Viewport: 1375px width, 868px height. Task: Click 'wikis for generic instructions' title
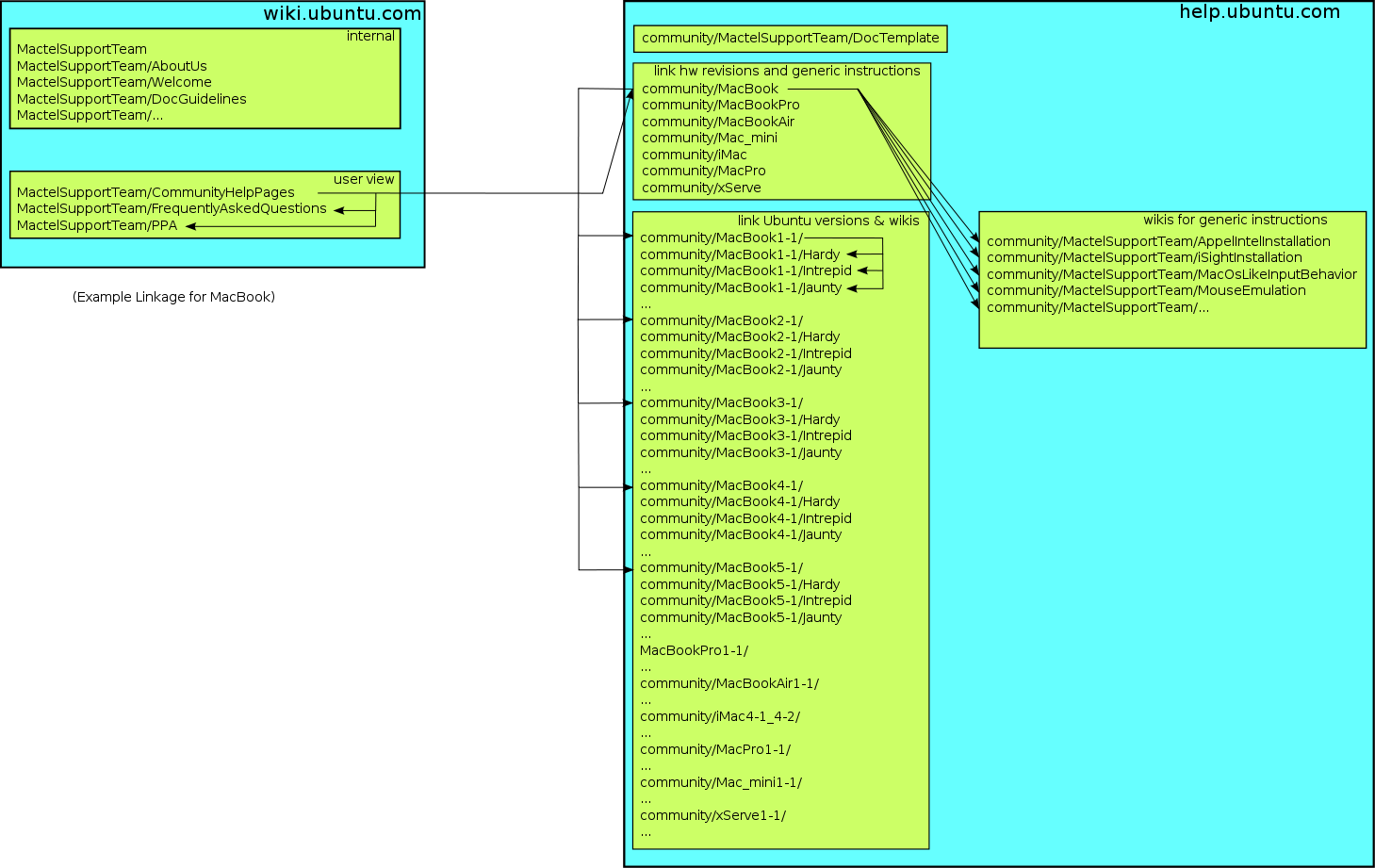[1236, 220]
